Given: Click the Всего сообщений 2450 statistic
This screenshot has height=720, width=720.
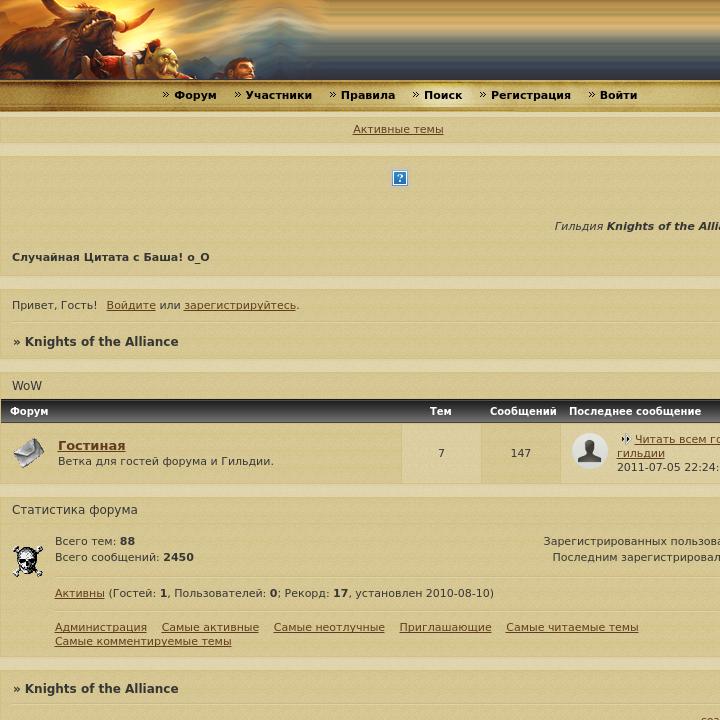Looking at the screenshot, I should pos(124,557).
